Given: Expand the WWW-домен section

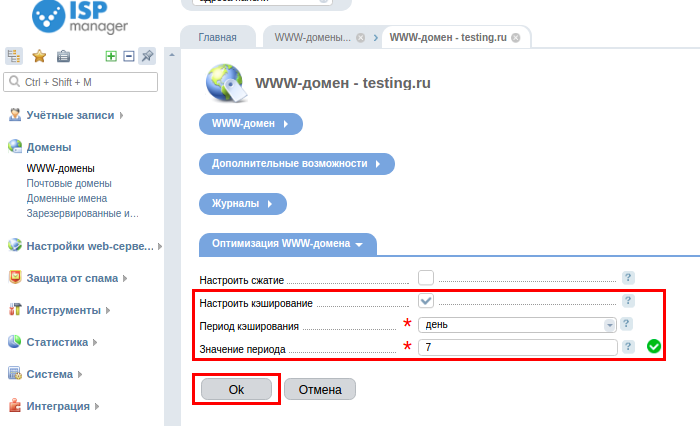Looking at the screenshot, I should point(251,124).
